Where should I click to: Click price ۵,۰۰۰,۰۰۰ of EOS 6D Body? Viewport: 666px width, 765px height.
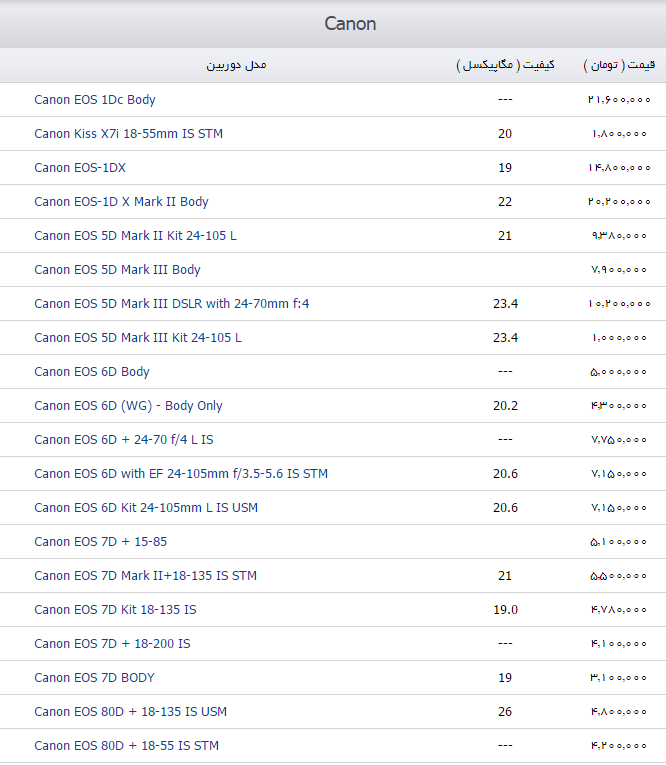point(618,372)
